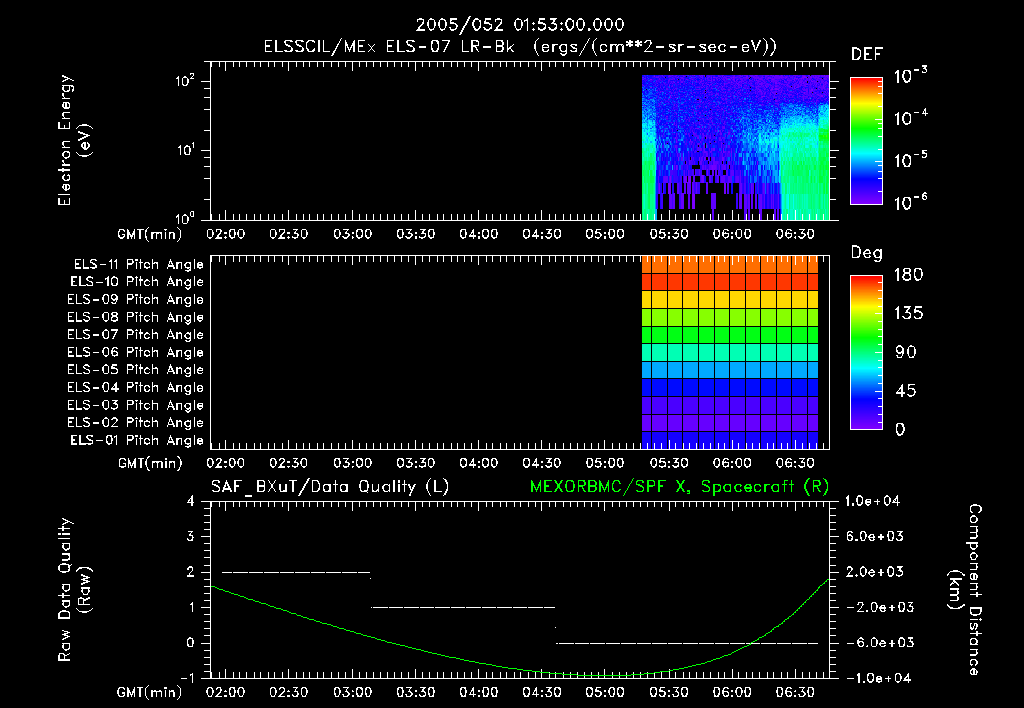1024x708 pixels.
Task: Click 05:30 on the electron energy time axis
Action: pyautogui.click(x=669, y=234)
